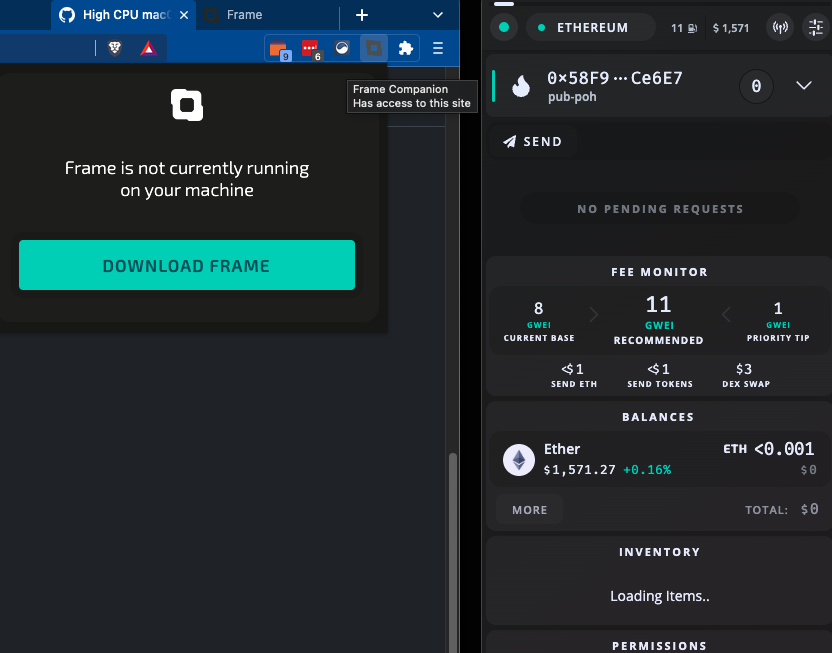The height and width of the screenshot is (653, 832).
Task: Switch to the High CPU macOS tab
Action: click(x=123, y=15)
